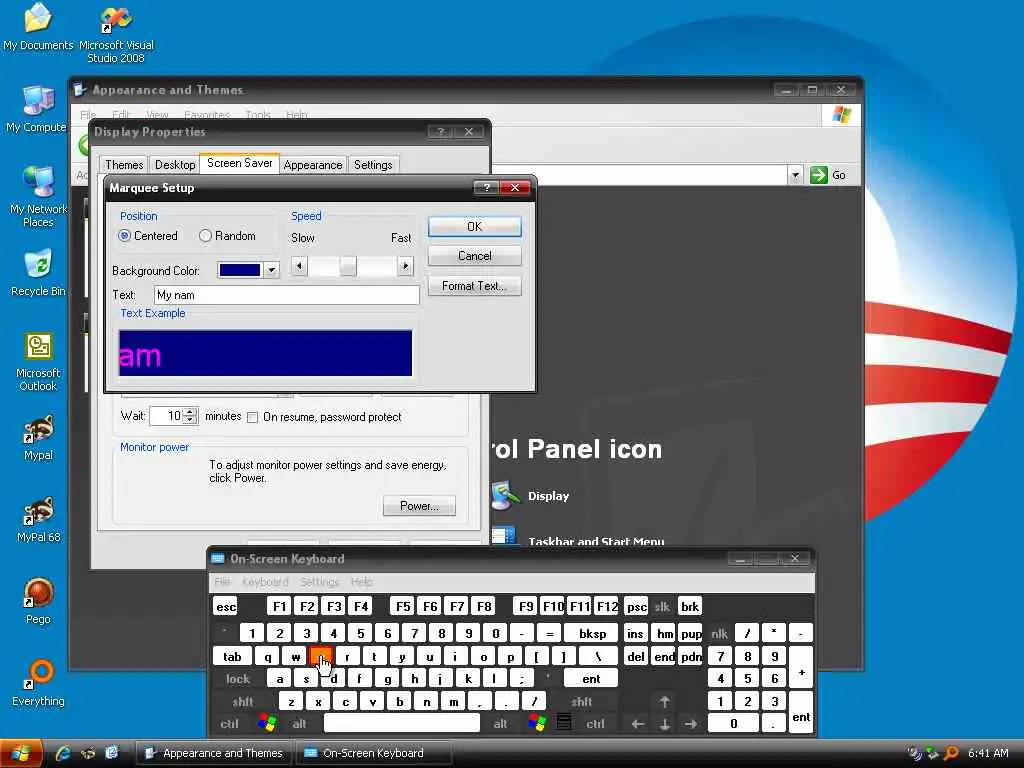
Task: Open My Computer desktop icon
Action: point(37,110)
